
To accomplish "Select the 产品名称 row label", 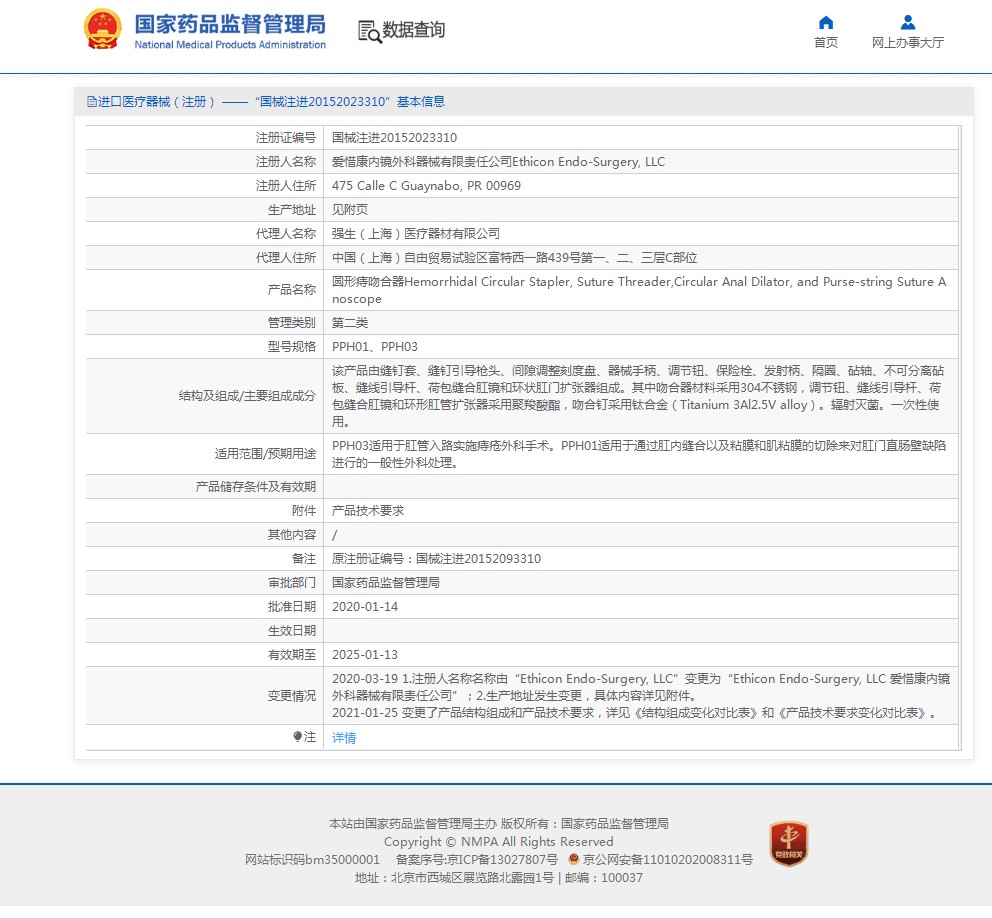I will 292,290.
